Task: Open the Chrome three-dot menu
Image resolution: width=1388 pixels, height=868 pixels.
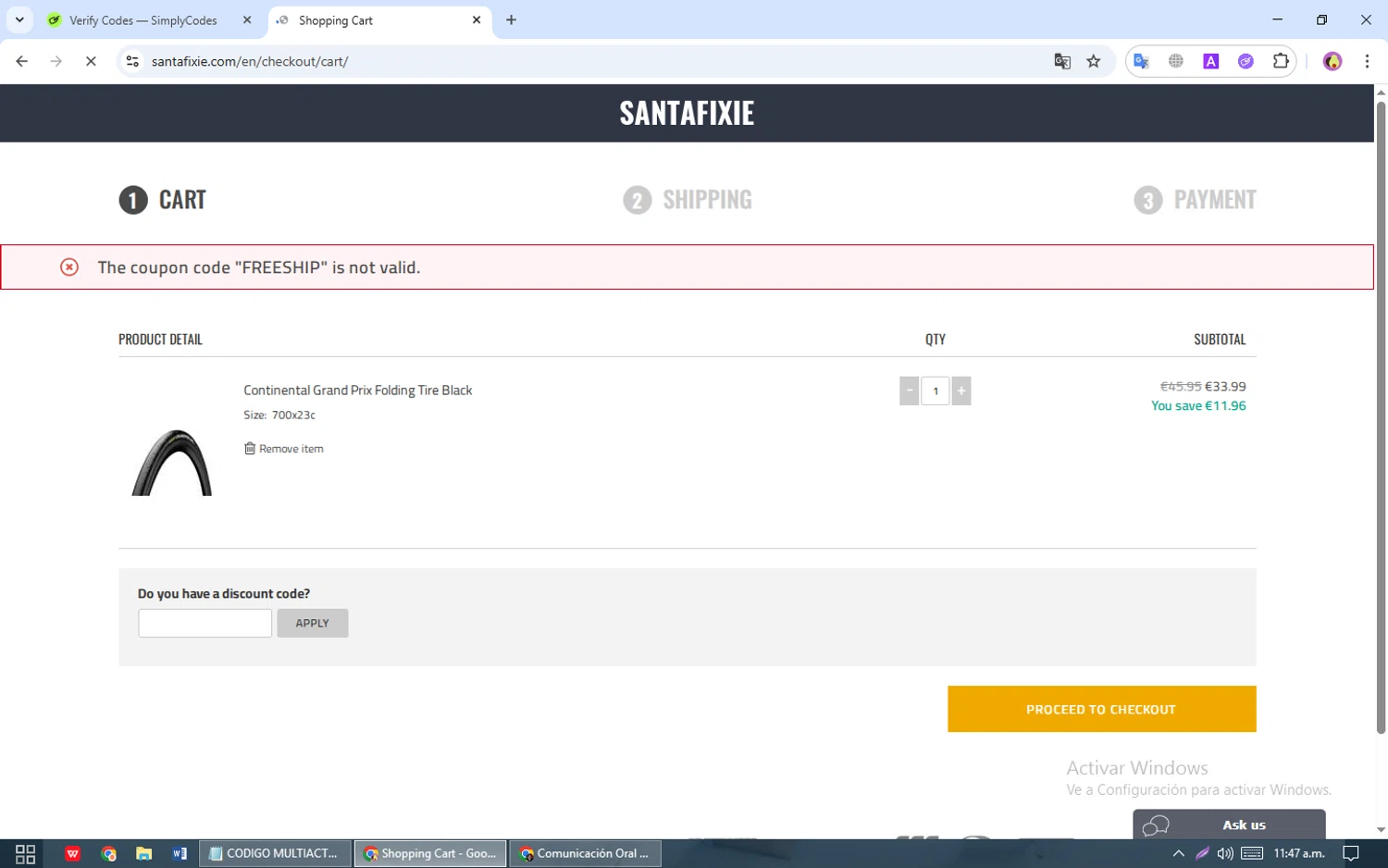Action: (1367, 61)
